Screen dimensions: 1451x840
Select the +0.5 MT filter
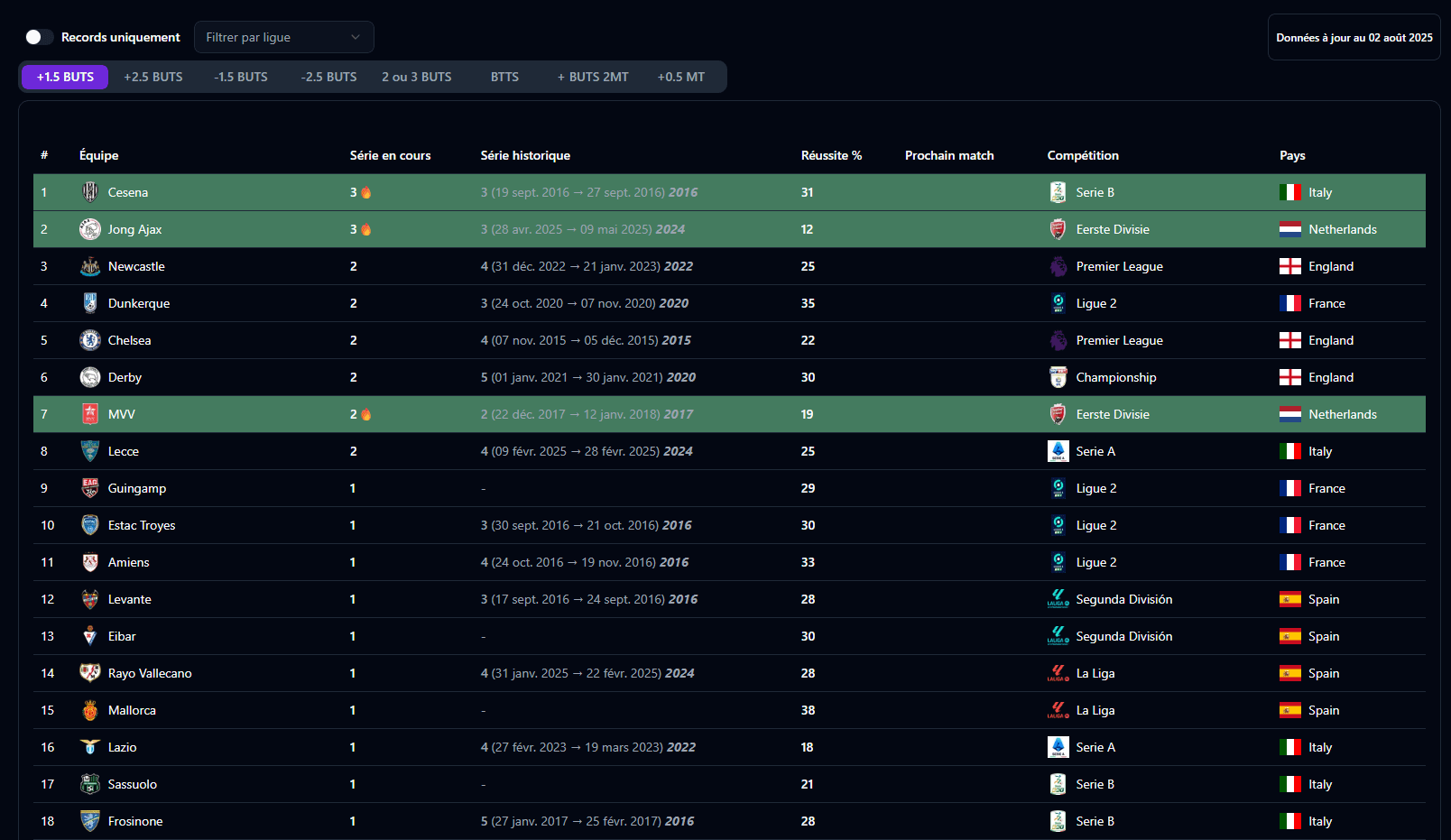681,77
